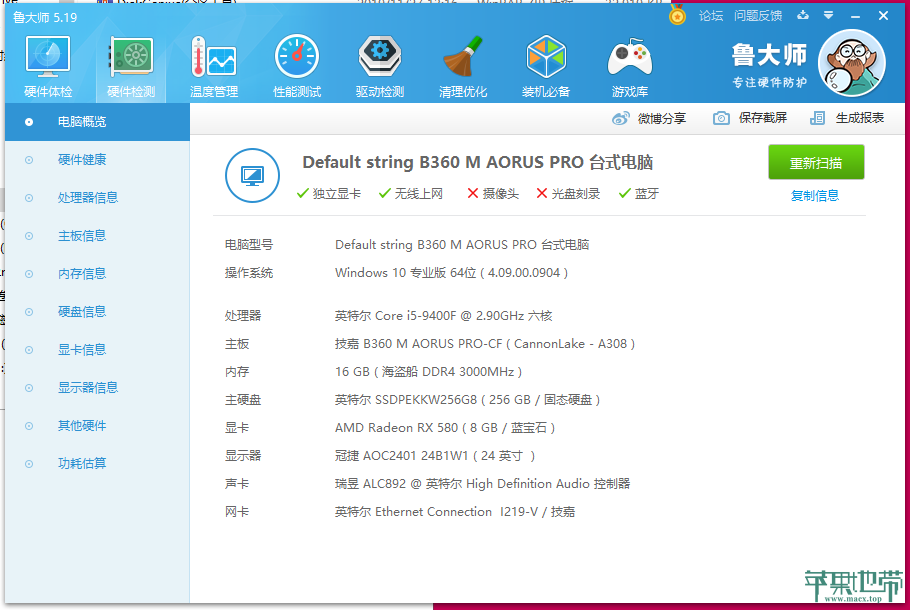Click the 技嘉 B360 M AORUS PRO-CF value

point(485,344)
